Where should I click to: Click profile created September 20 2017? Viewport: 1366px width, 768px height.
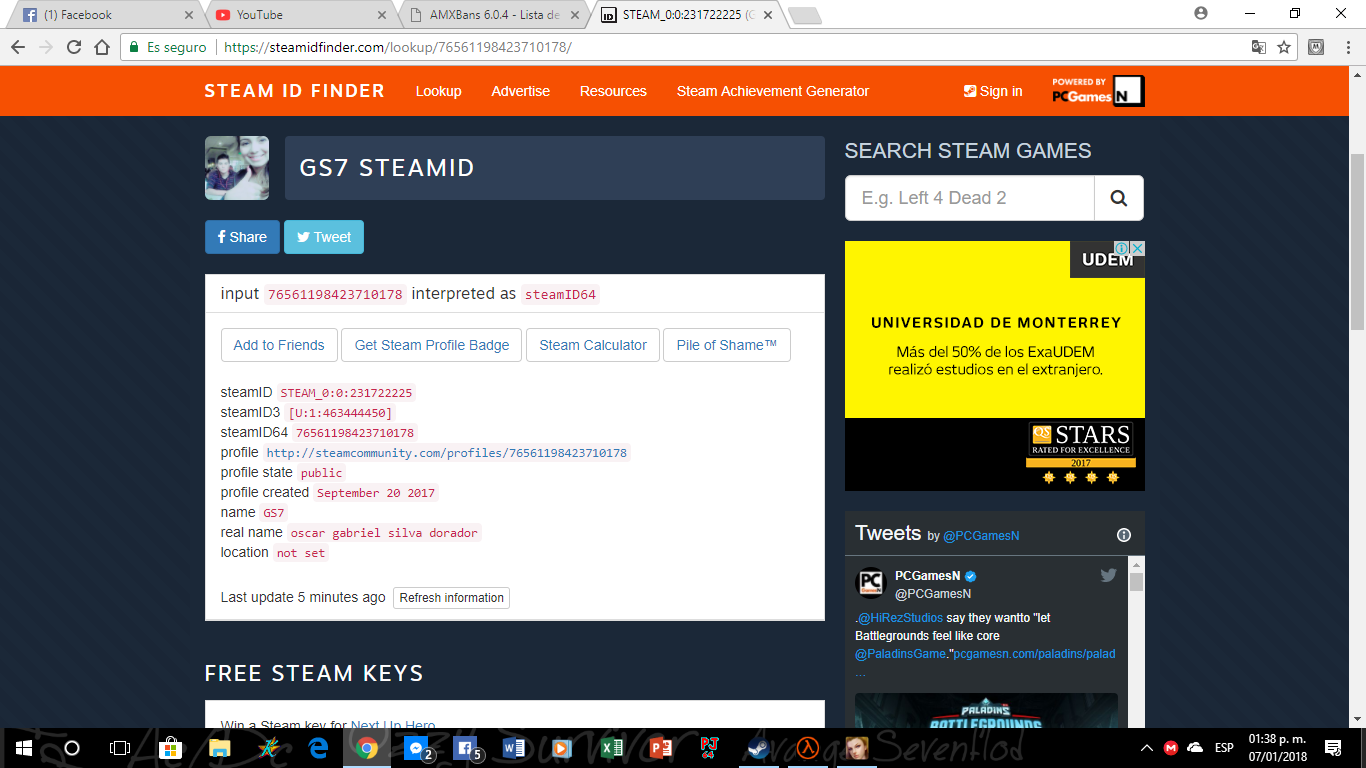point(376,493)
